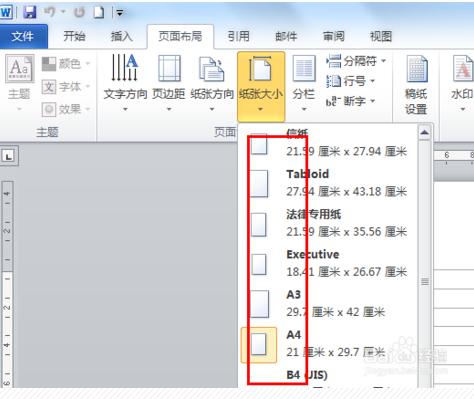Open the 断字 hyphenation dropdown
The width and height of the screenshot is (474, 399).
click(x=351, y=101)
